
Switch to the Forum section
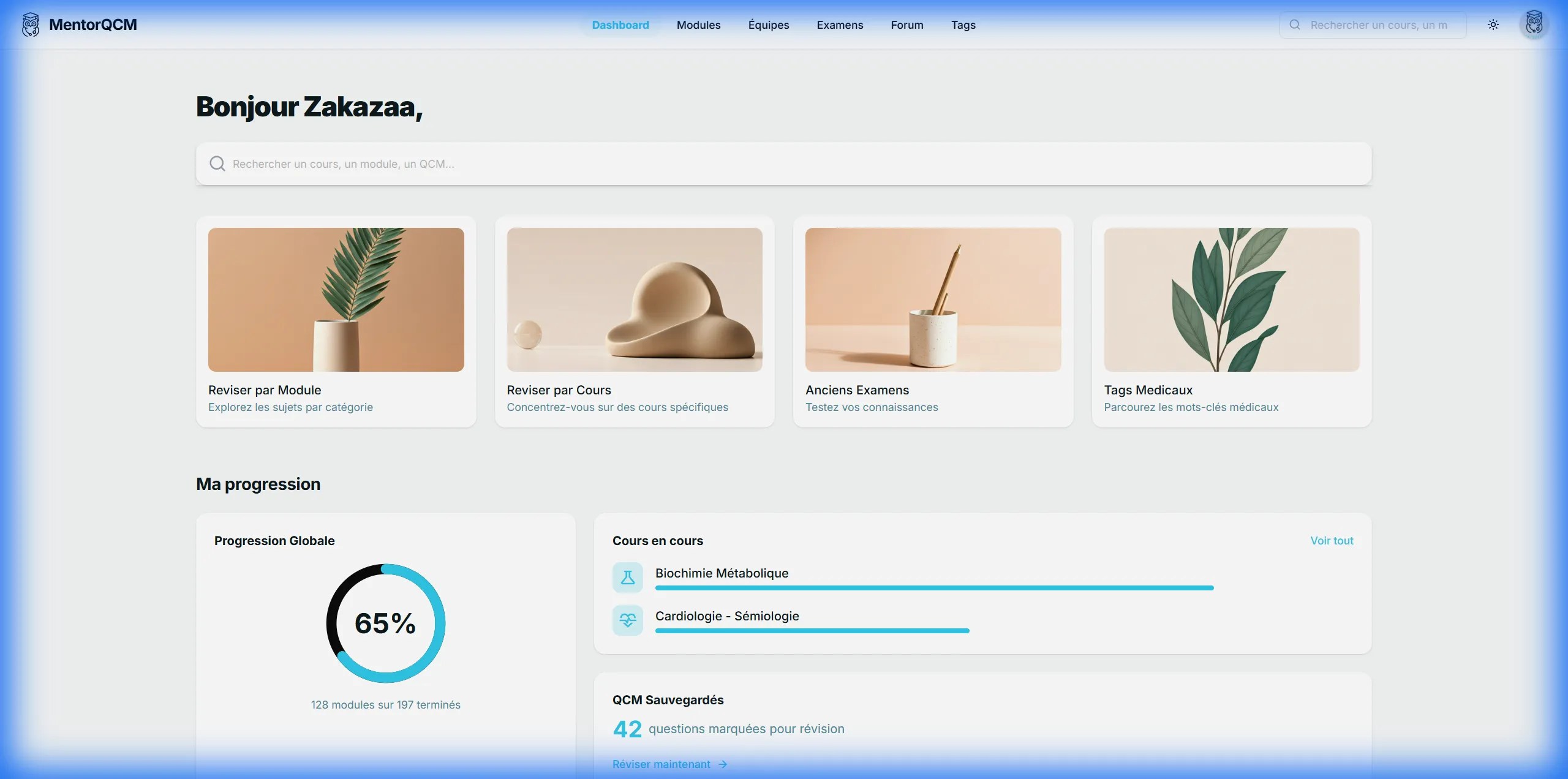click(907, 25)
